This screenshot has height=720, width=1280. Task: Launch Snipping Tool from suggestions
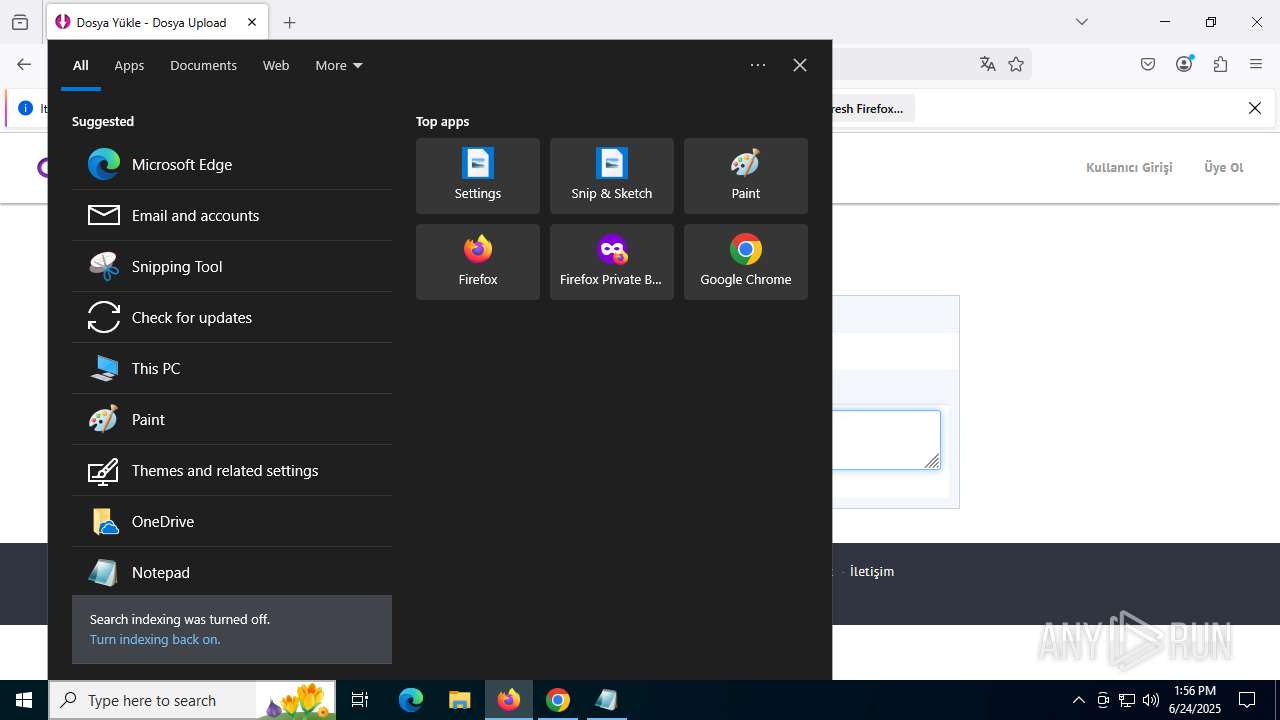point(232,266)
